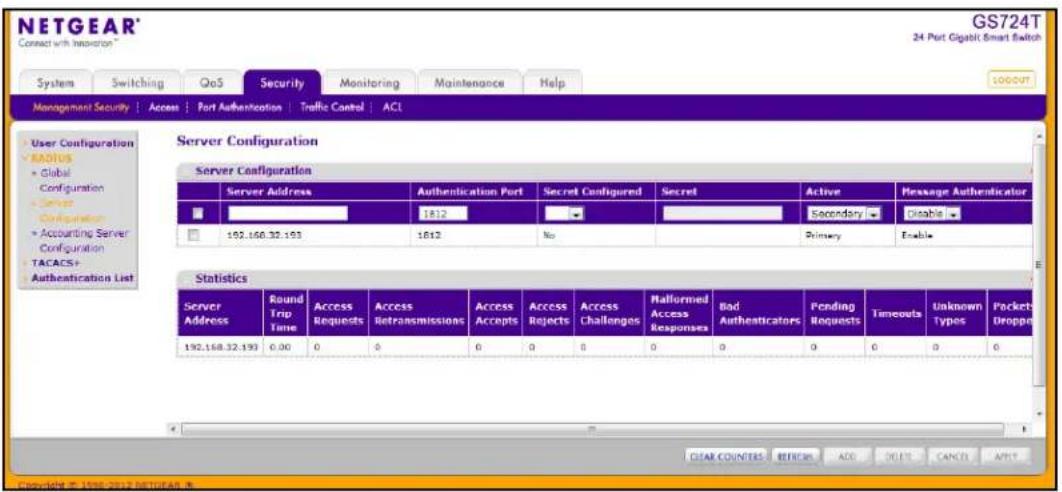Open Message Authenticator dropdown showing Disable
Screen dimensions: 1062x492
click(933, 213)
